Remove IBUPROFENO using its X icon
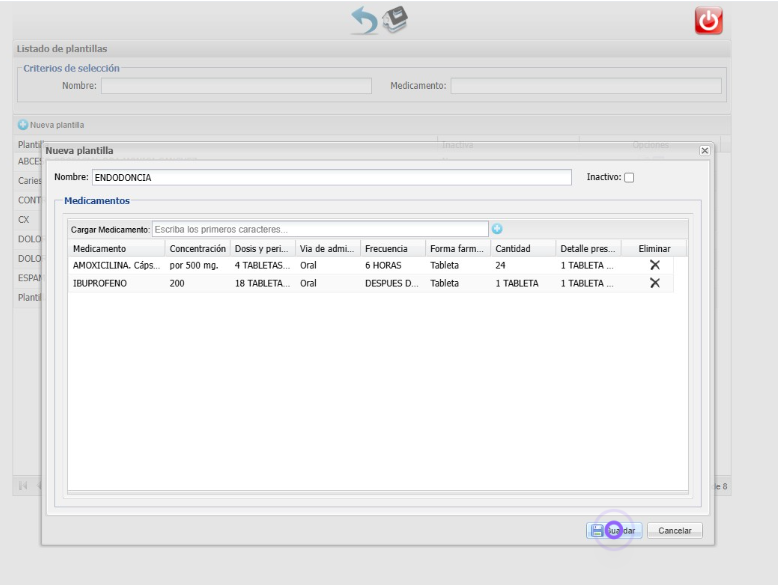Screen dimensions: 778x585 [655, 283]
